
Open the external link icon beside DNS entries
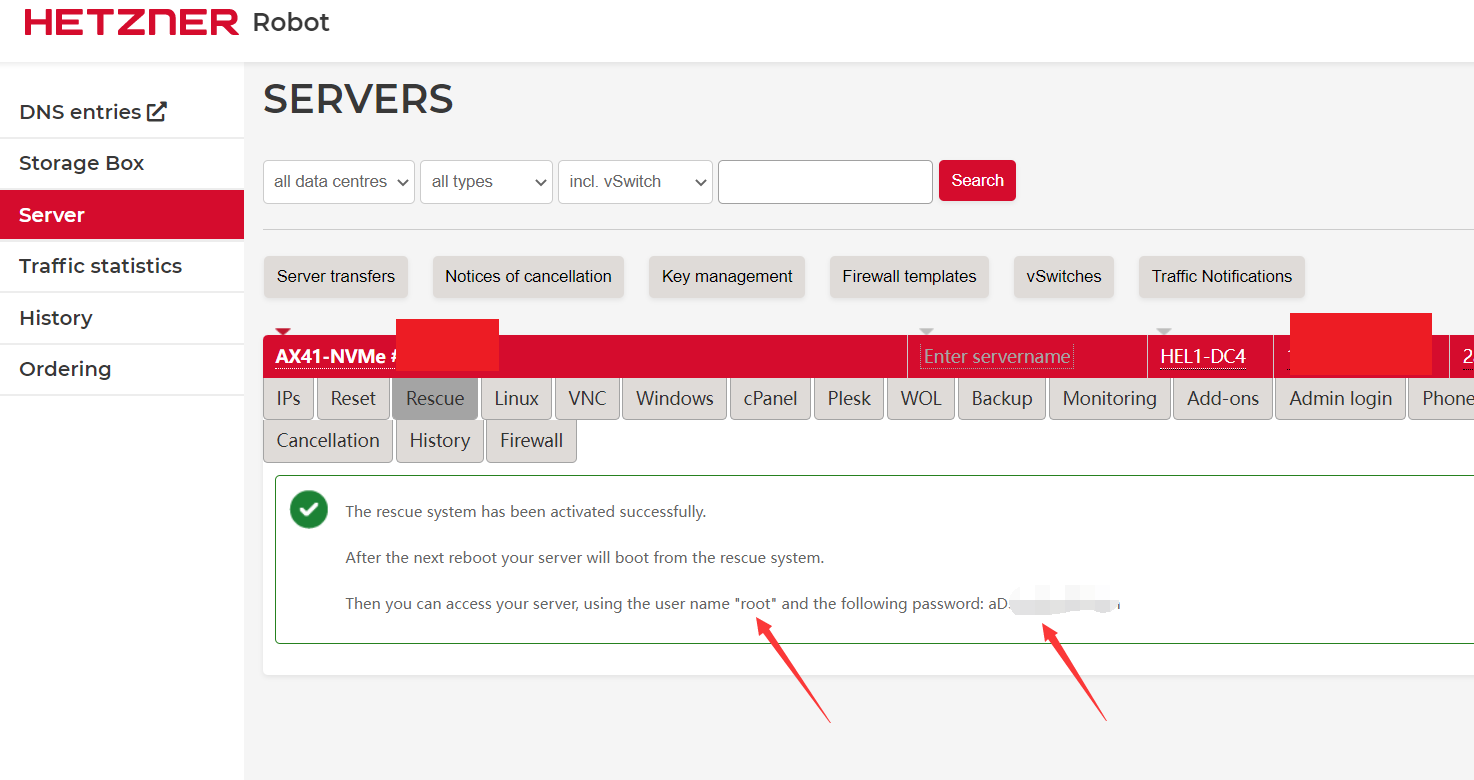[157, 112]
